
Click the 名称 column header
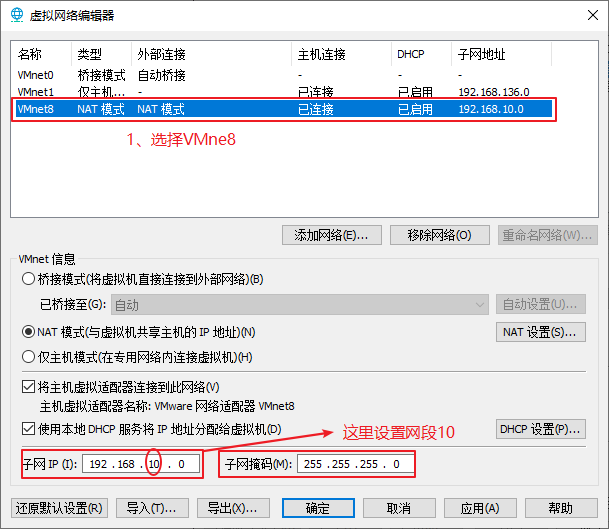[x=43, y=54]
